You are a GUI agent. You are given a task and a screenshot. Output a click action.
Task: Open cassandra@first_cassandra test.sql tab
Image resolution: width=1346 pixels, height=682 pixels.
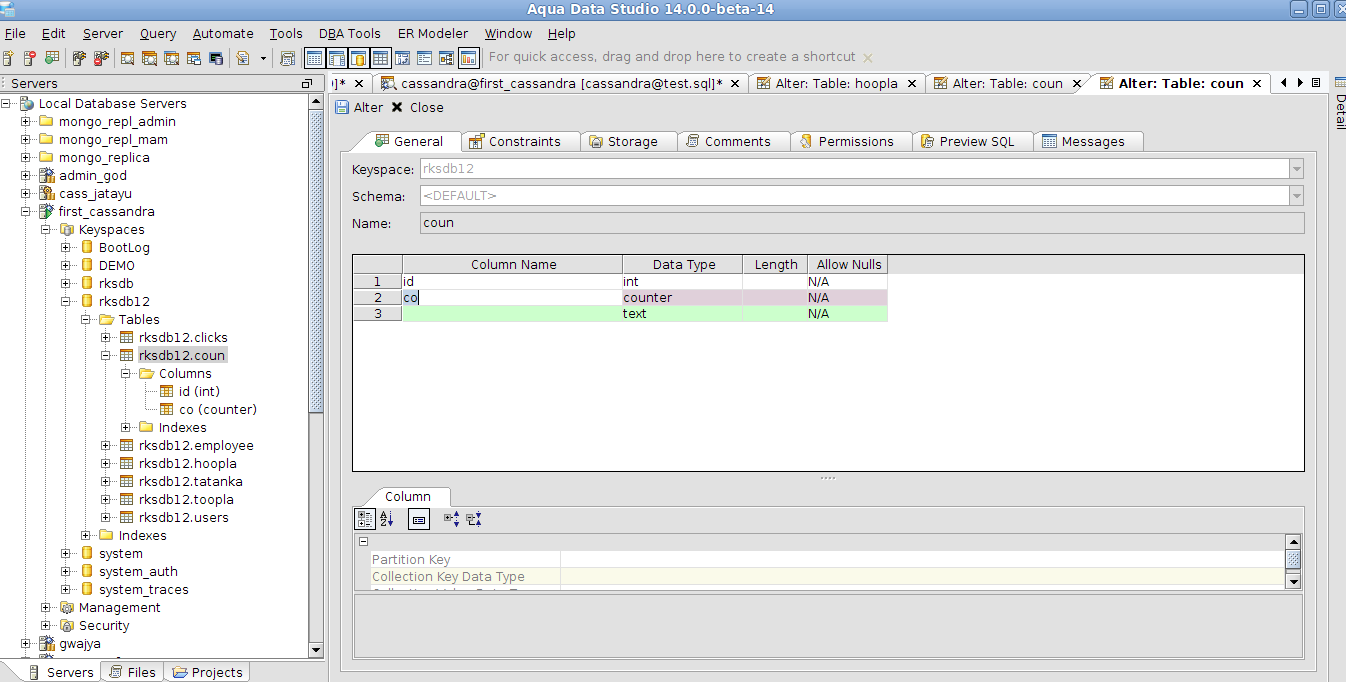point(560,83)
